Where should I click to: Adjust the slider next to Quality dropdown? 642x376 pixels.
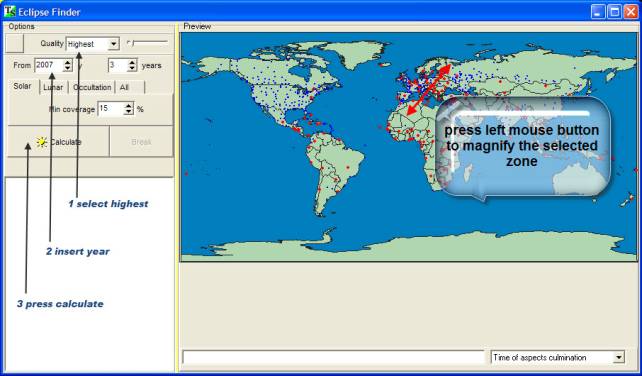coord(147,42)
